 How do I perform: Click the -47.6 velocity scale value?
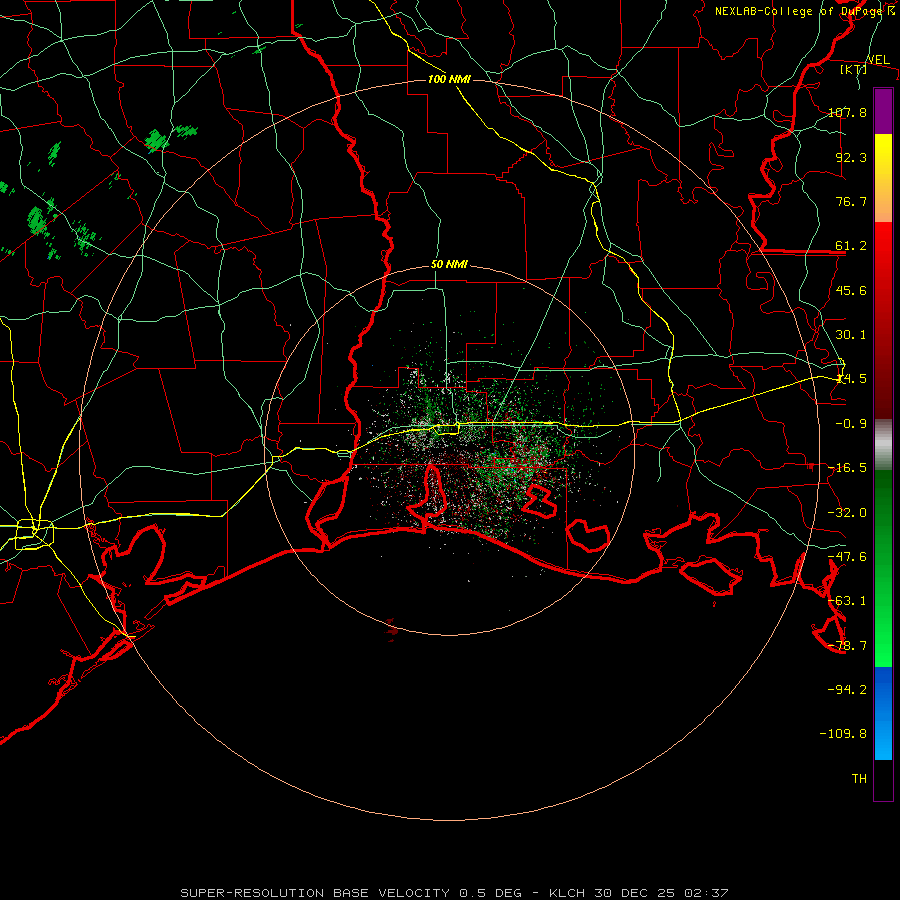[847, 557]
